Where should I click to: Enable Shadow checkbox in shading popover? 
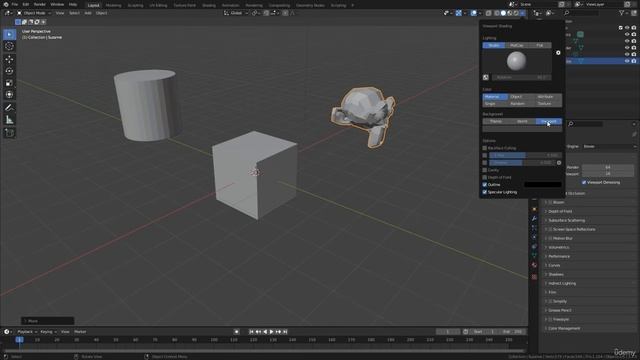tap(485, 163)
